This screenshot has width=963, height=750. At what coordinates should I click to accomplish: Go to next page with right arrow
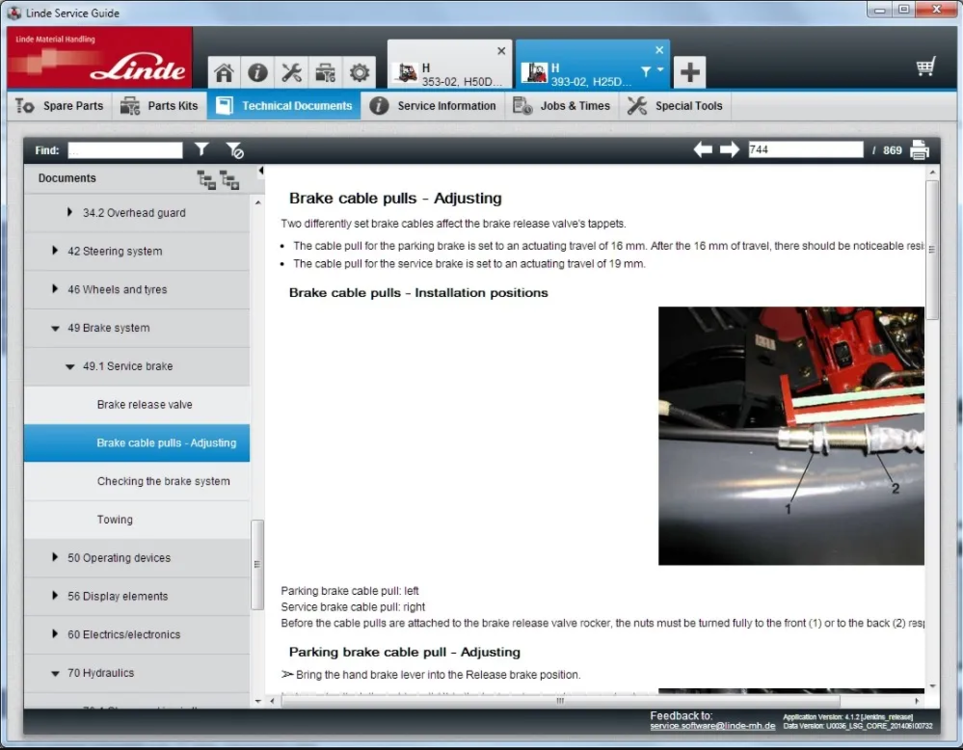729,150
